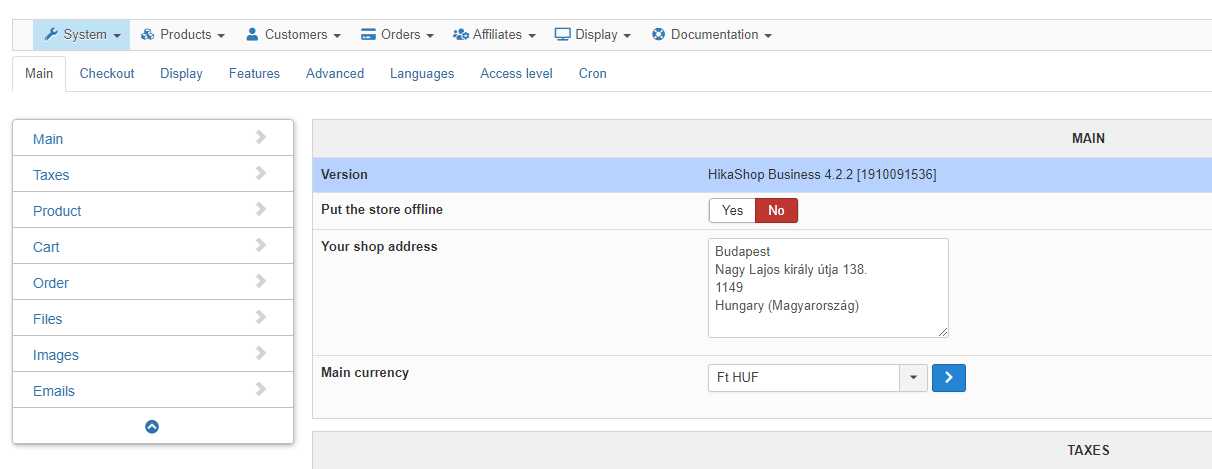The image size is (1212, 469).
Task: Click the cubes icon beside Products
Action: (x=148, y=34)
